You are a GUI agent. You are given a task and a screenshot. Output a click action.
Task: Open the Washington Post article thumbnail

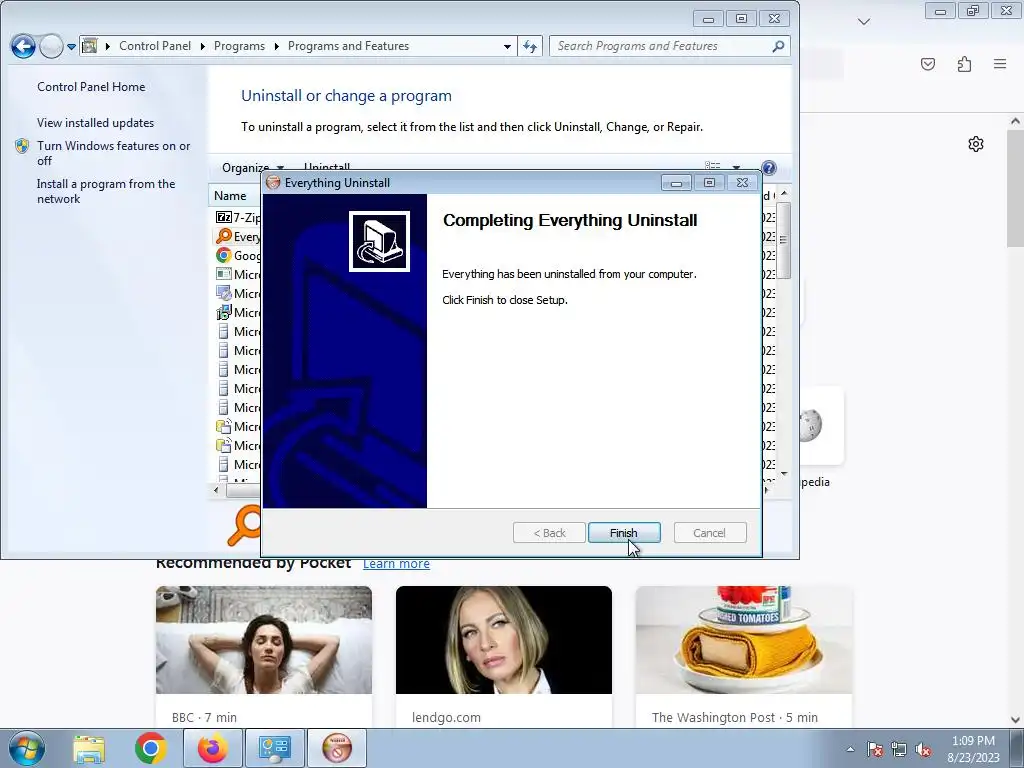[744, 640]
